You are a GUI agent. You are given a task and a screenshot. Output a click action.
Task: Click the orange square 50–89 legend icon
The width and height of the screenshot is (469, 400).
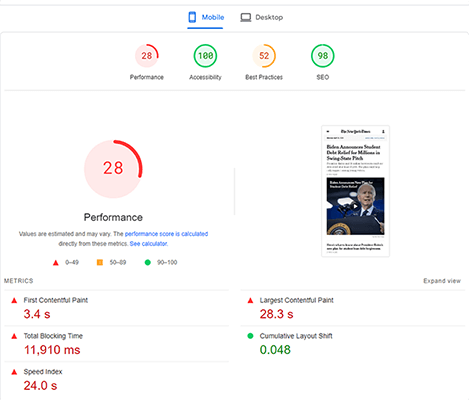coord(100,262)
